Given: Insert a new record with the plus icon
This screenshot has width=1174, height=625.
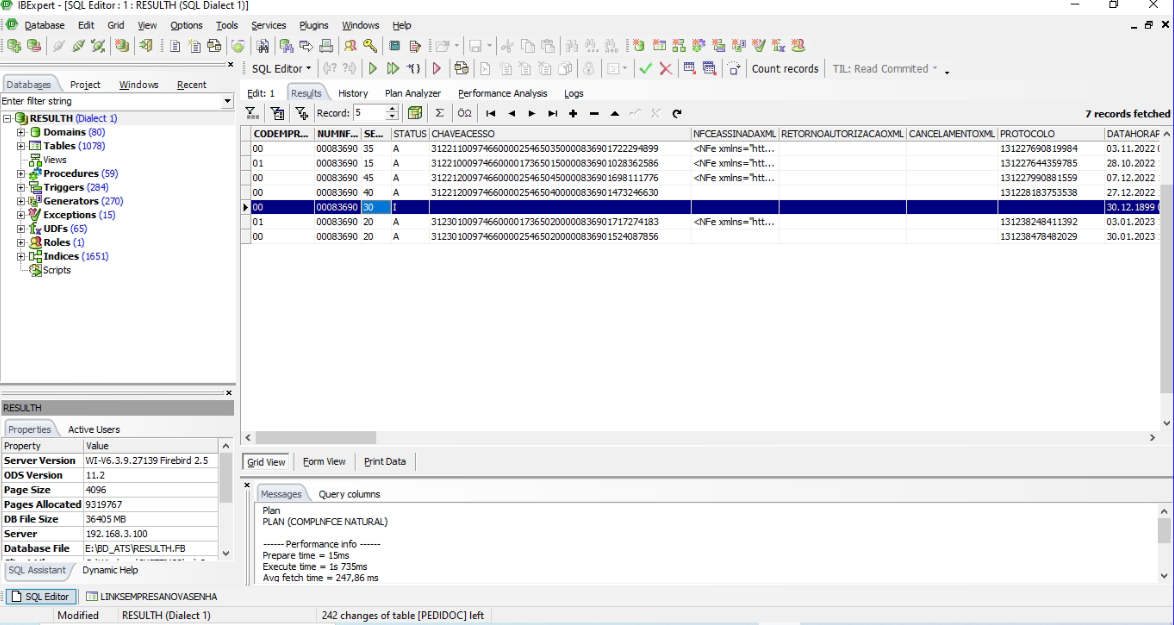Looking at the screenshot, I should [573, 114].
